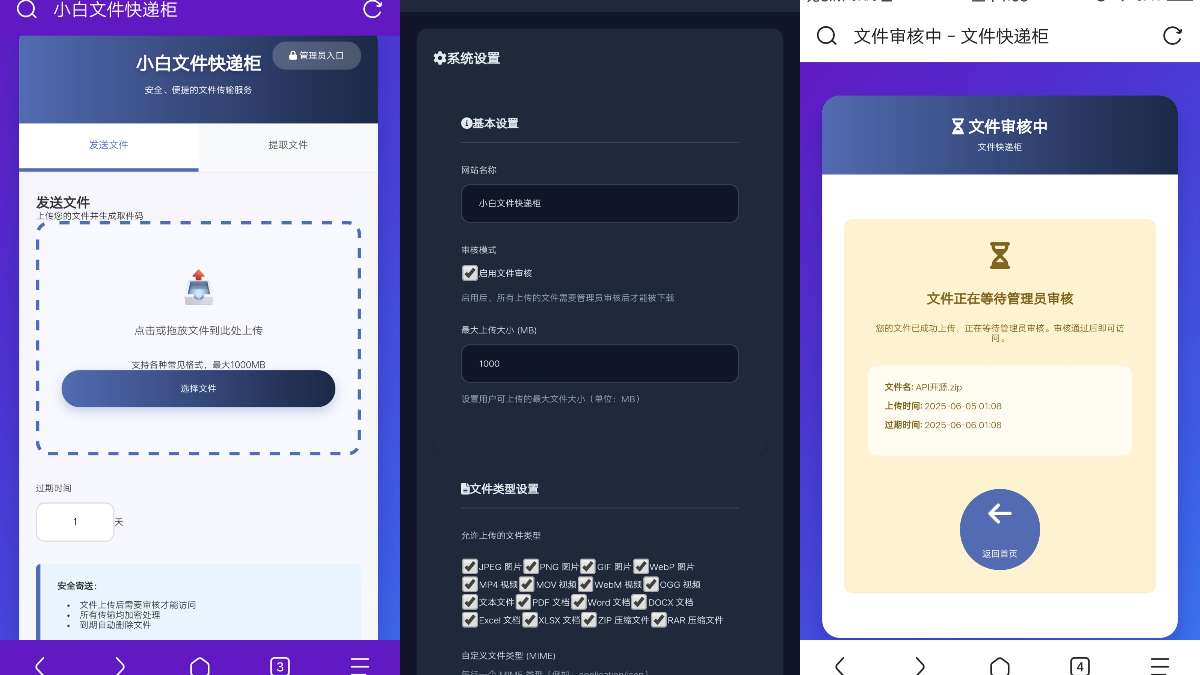Disable the RAR 压缩文件 file type

[659, 620]
